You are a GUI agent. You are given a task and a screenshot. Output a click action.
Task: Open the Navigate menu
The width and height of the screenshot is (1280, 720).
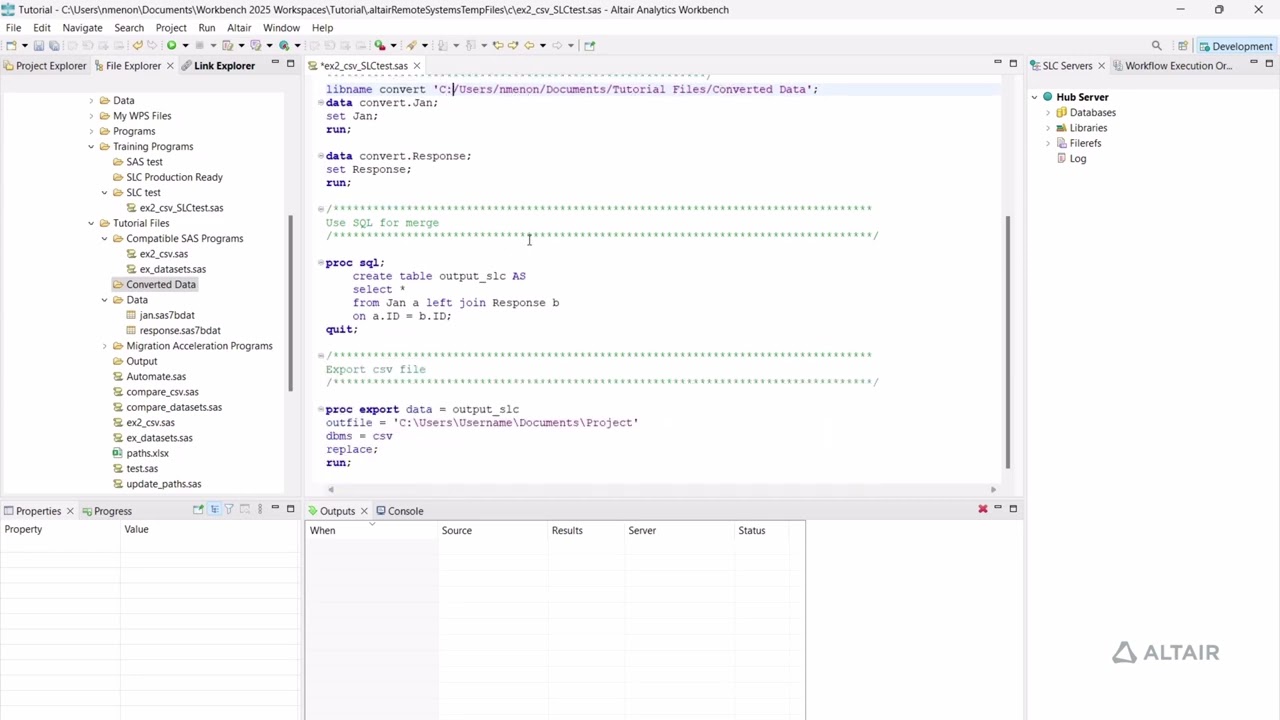(82, 28)
